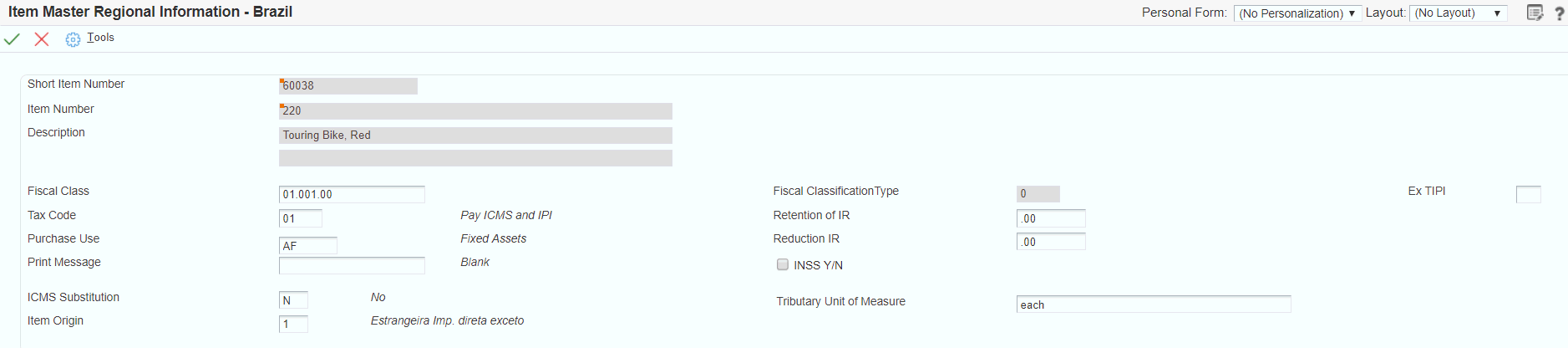Image resolution: width=1568 pixels, height=348 pixels.
Task: Click the Help question mark icon
Action: (1559, 13)
